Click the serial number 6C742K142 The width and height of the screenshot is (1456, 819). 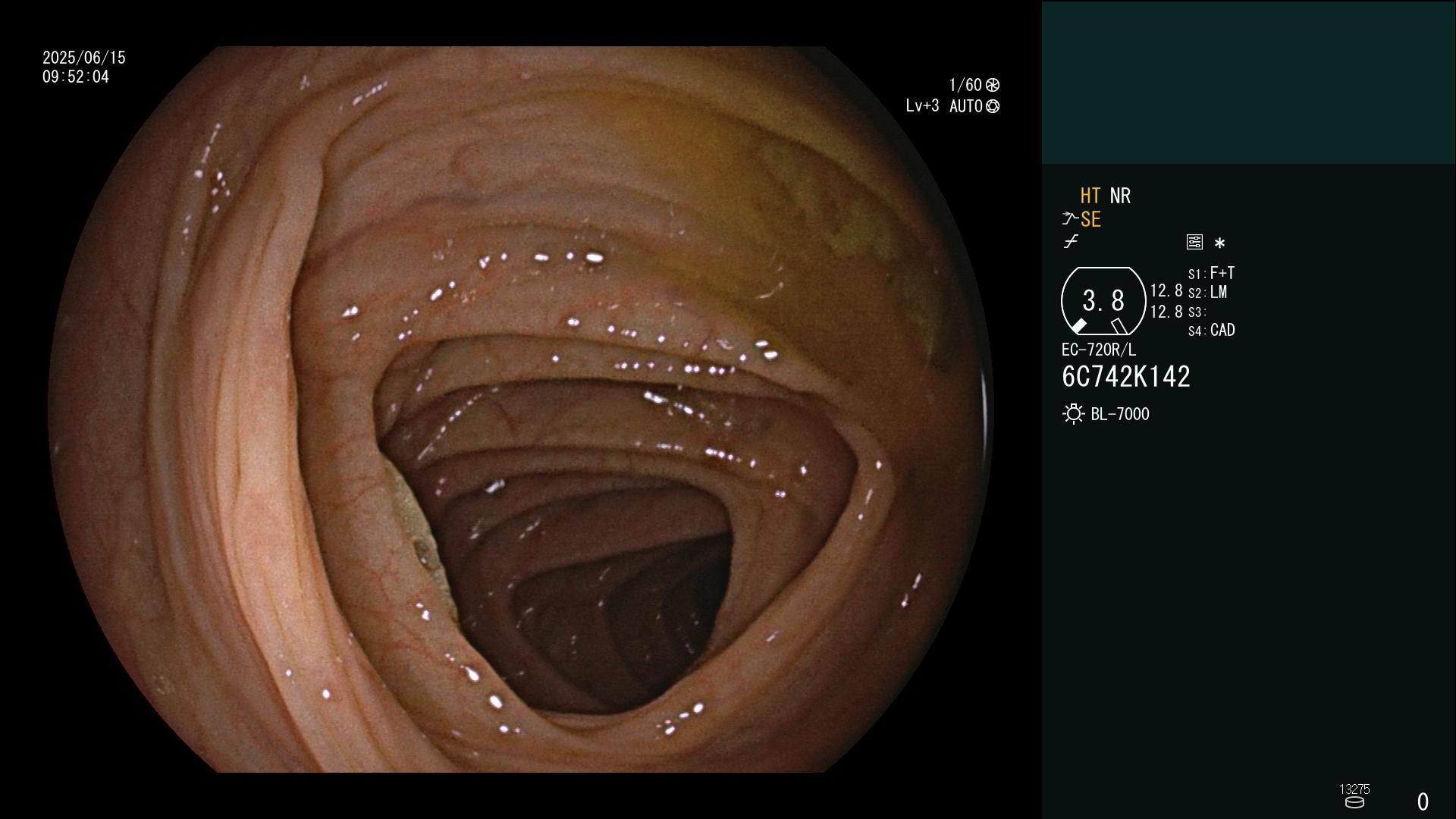1126,377
